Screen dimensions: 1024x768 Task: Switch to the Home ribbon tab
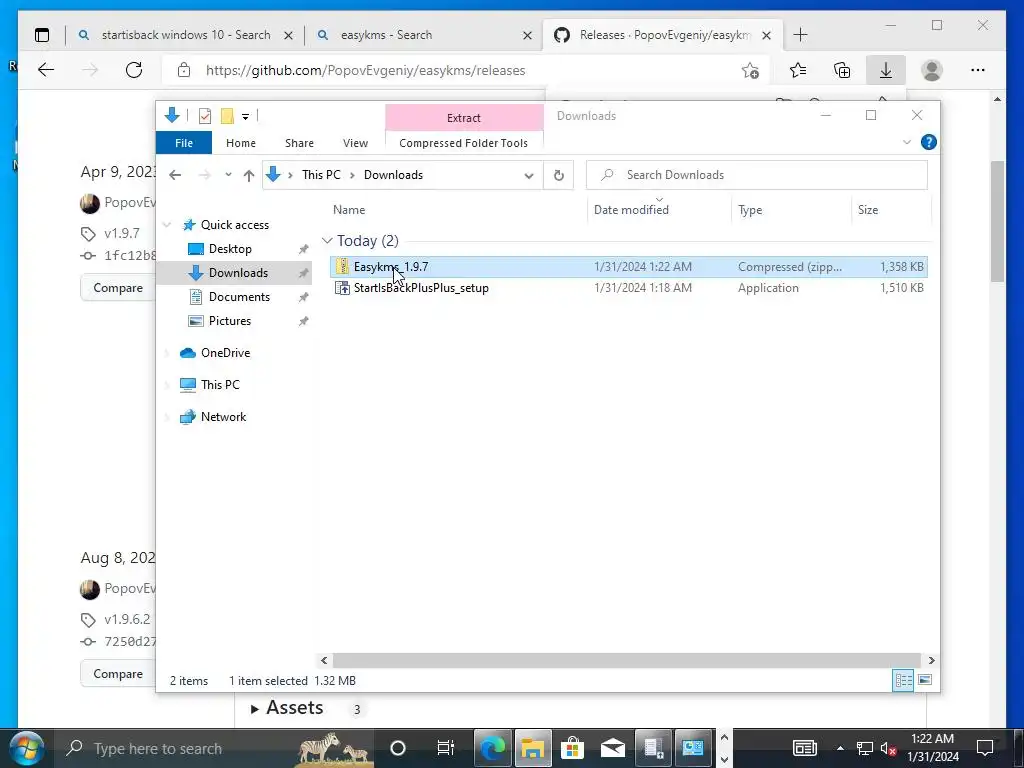241,143
